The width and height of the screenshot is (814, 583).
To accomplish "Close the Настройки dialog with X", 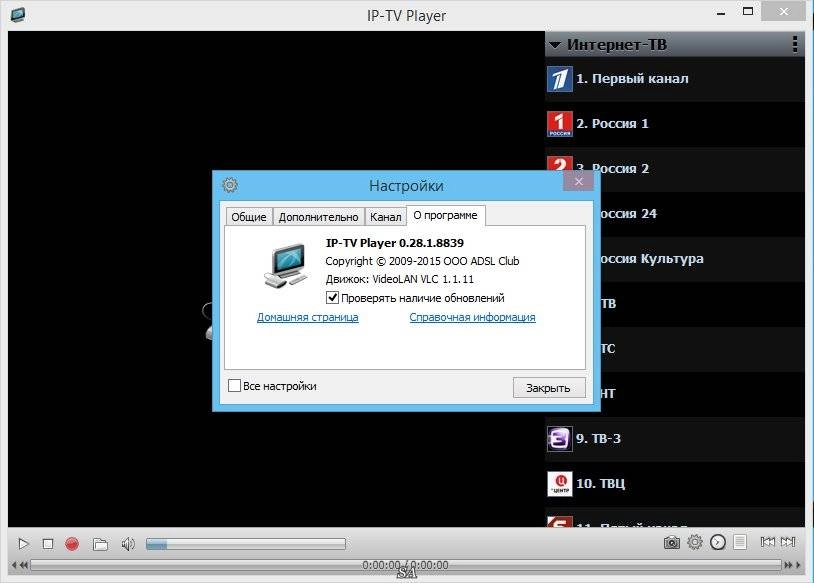I will click(x=578, y=181).
